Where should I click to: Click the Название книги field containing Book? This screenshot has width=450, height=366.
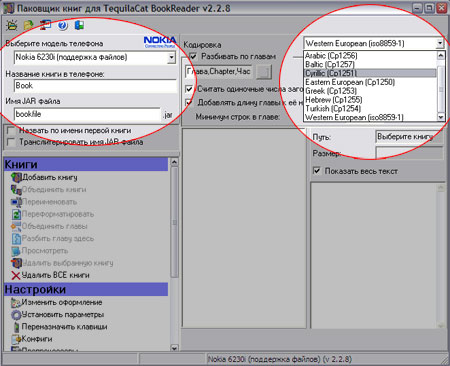(x=95, y=86)
